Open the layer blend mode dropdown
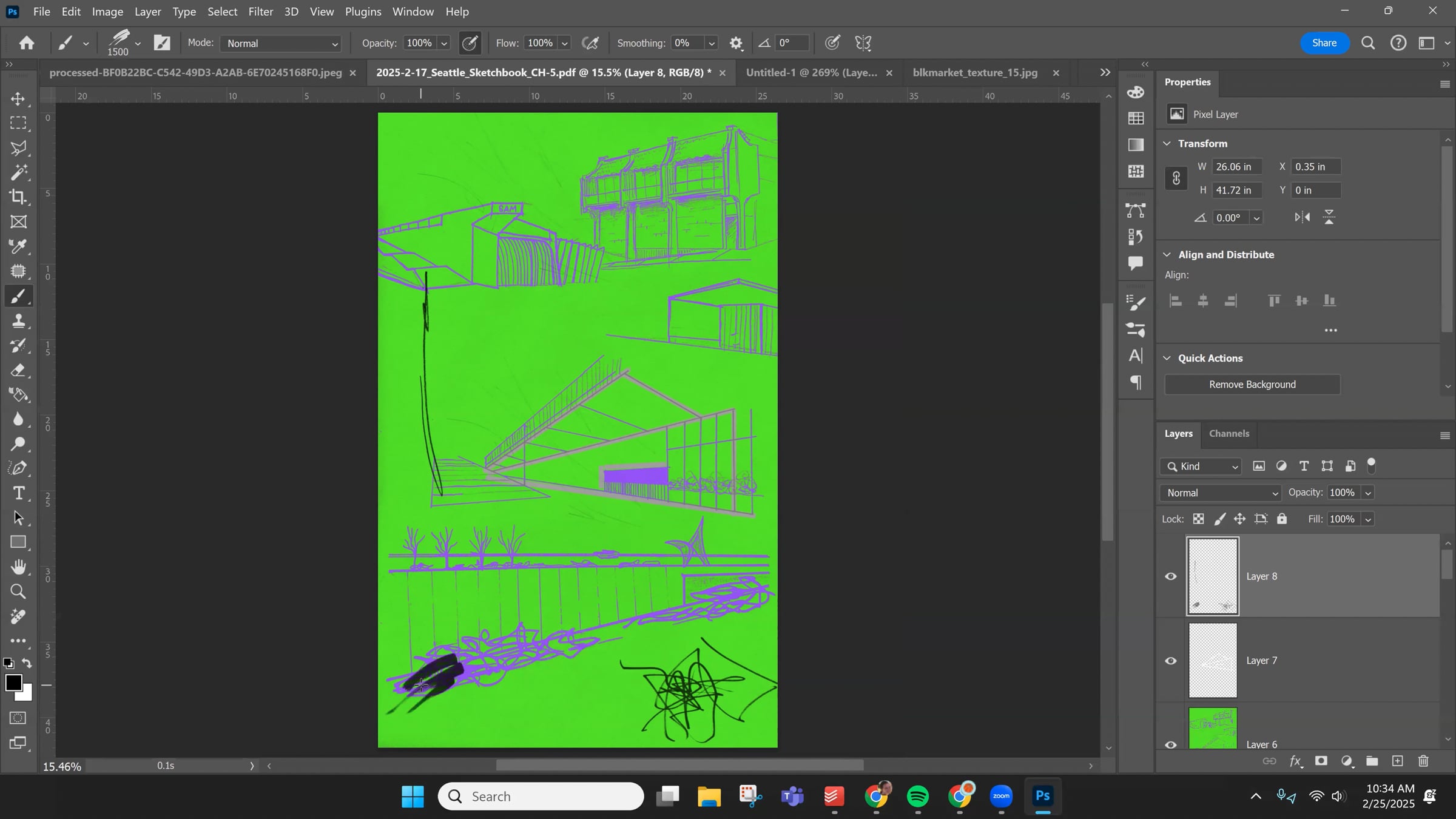Screen dimensions: 1456x819 [x=1221, y=493]
